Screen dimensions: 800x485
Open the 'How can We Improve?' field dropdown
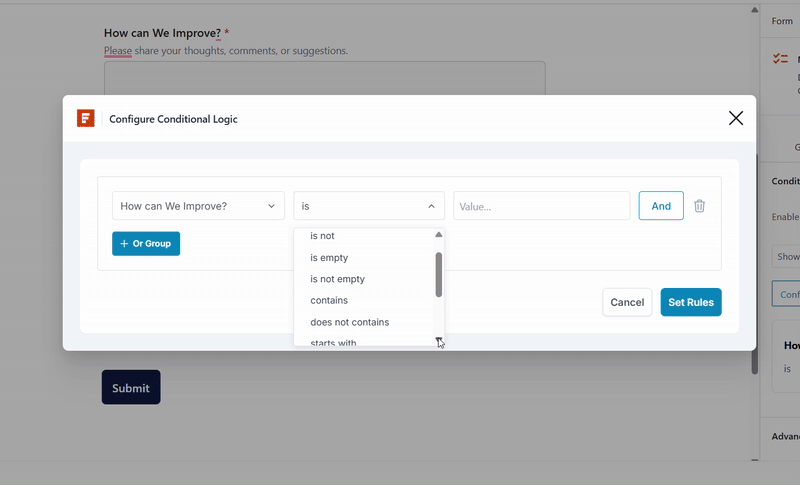[198, 206]
